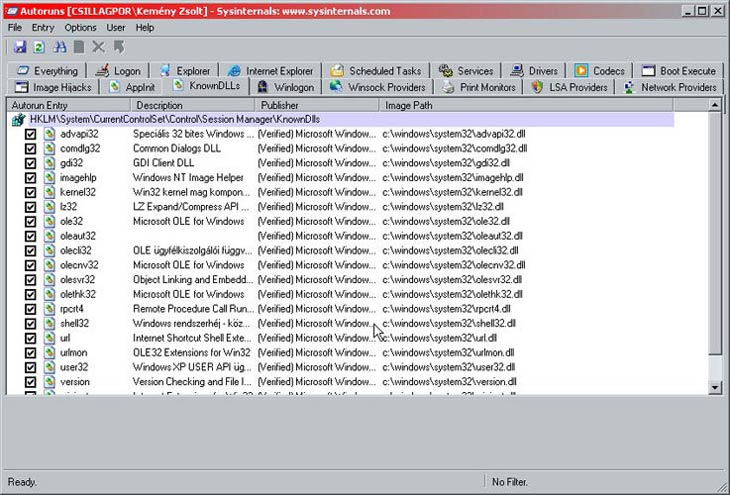This screenshot has width=730, height=495.
Task: Click the Delete X toolbar icon
Action: pos(98,47)
